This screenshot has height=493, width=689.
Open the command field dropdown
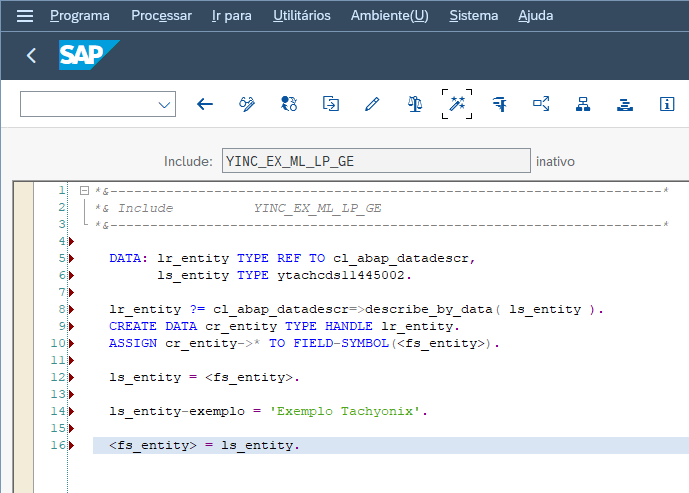tap(164, 105)
